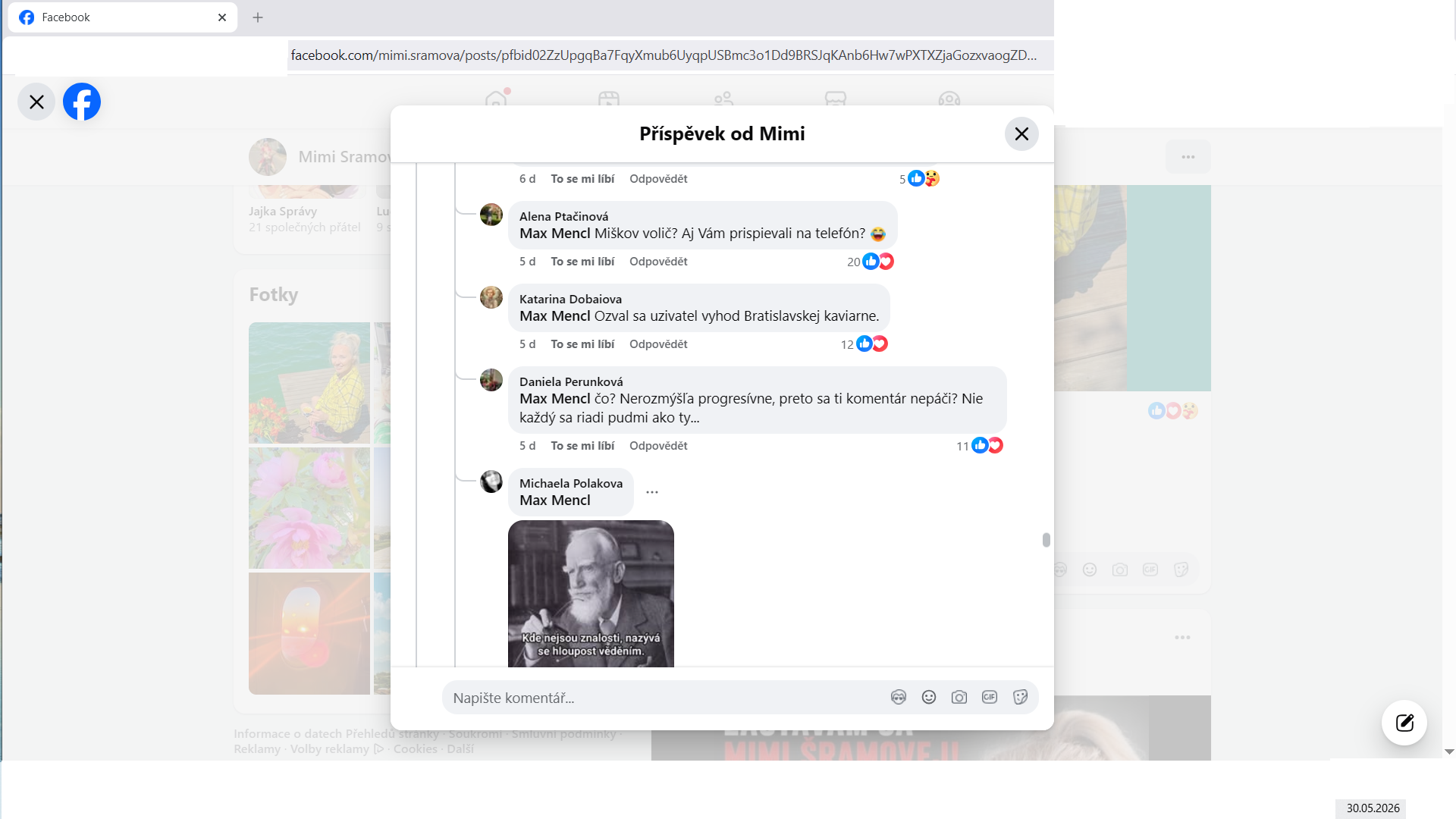1456x819 pixels.
Task: Like Daniela Perunková's comment
Action: tap(582, 446)
